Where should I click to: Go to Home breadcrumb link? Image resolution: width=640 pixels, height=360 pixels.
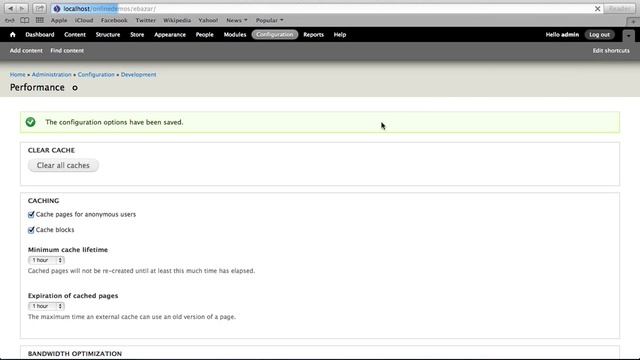click(x=18, y=75)
